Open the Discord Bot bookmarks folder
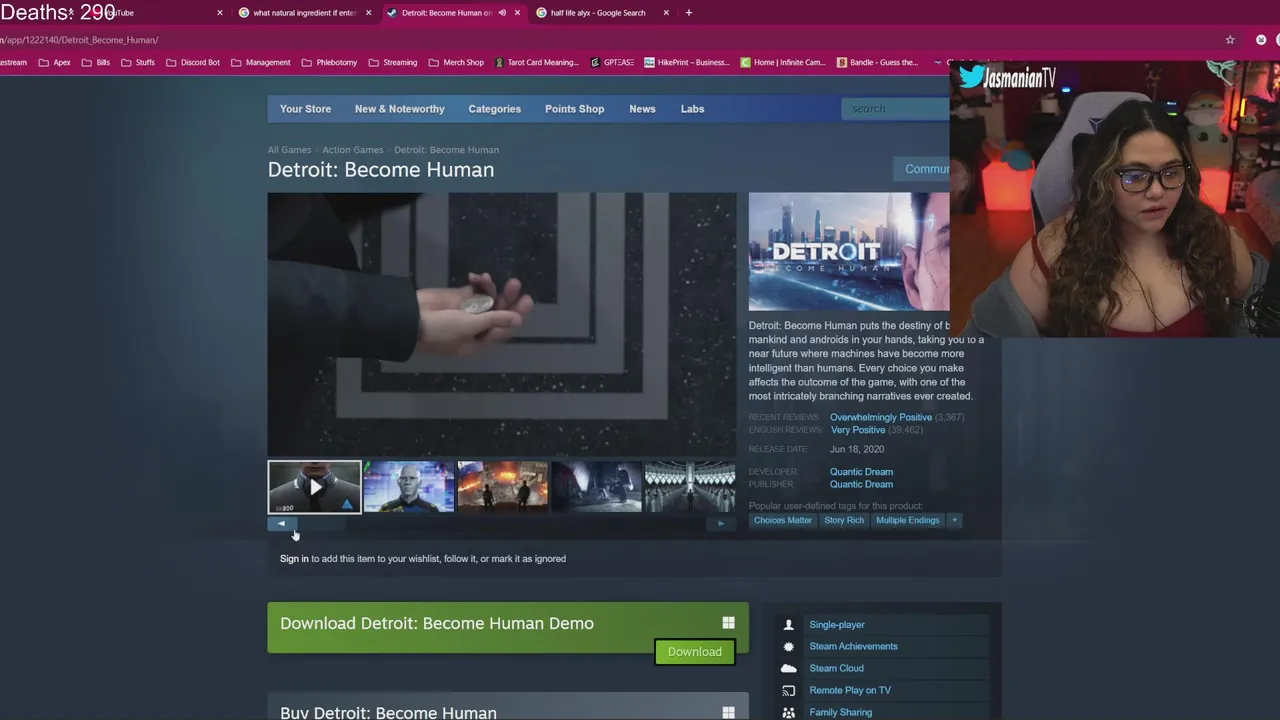1280x720 pixels. pyautogui.click(x=192, y=62)
